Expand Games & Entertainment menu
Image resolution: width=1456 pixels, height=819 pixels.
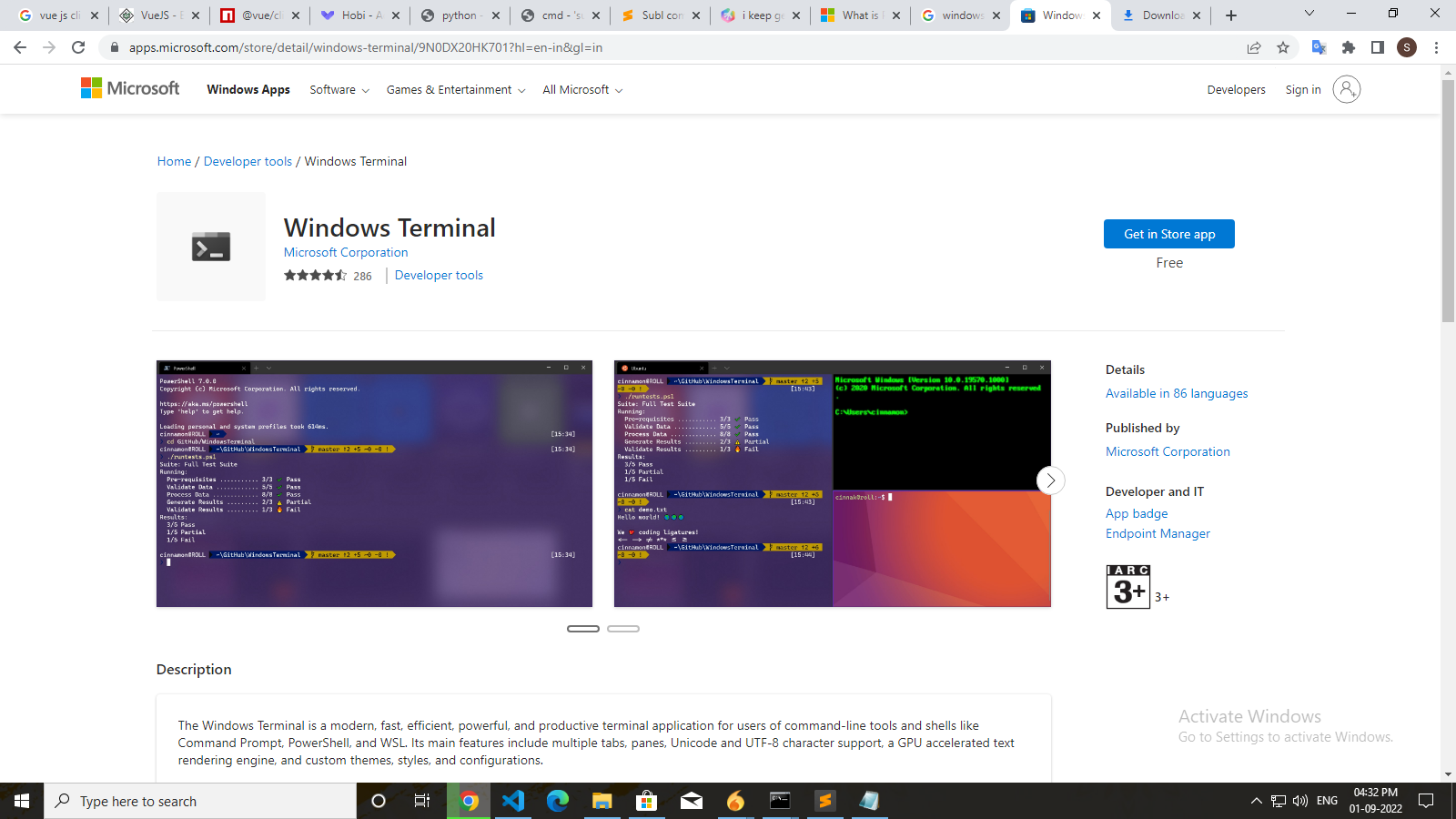456,90
